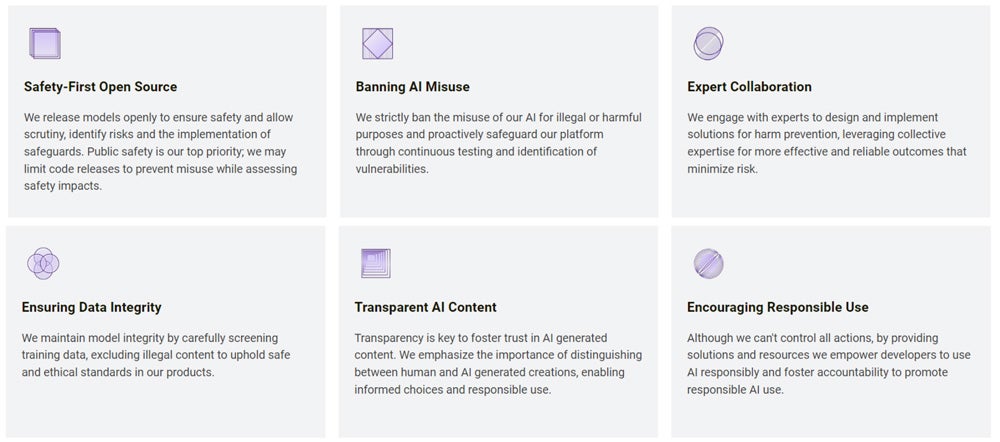1000x442 pixels.
Task: Open the Expert Collaboration heading
Action: [x=749, y=87]
